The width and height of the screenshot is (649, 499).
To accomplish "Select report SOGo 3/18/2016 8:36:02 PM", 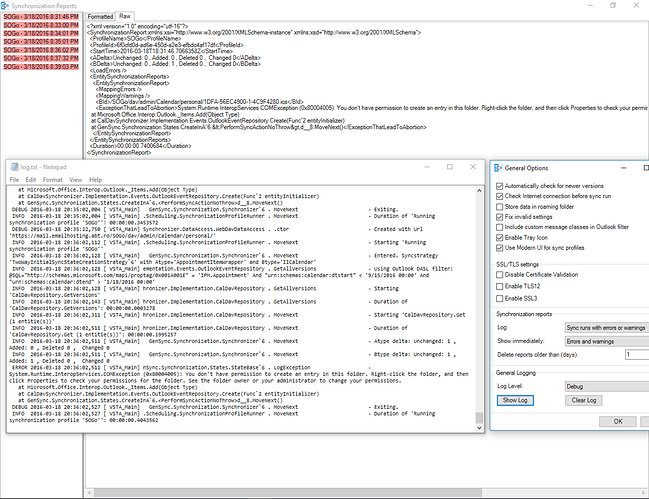I will [41, 50].
